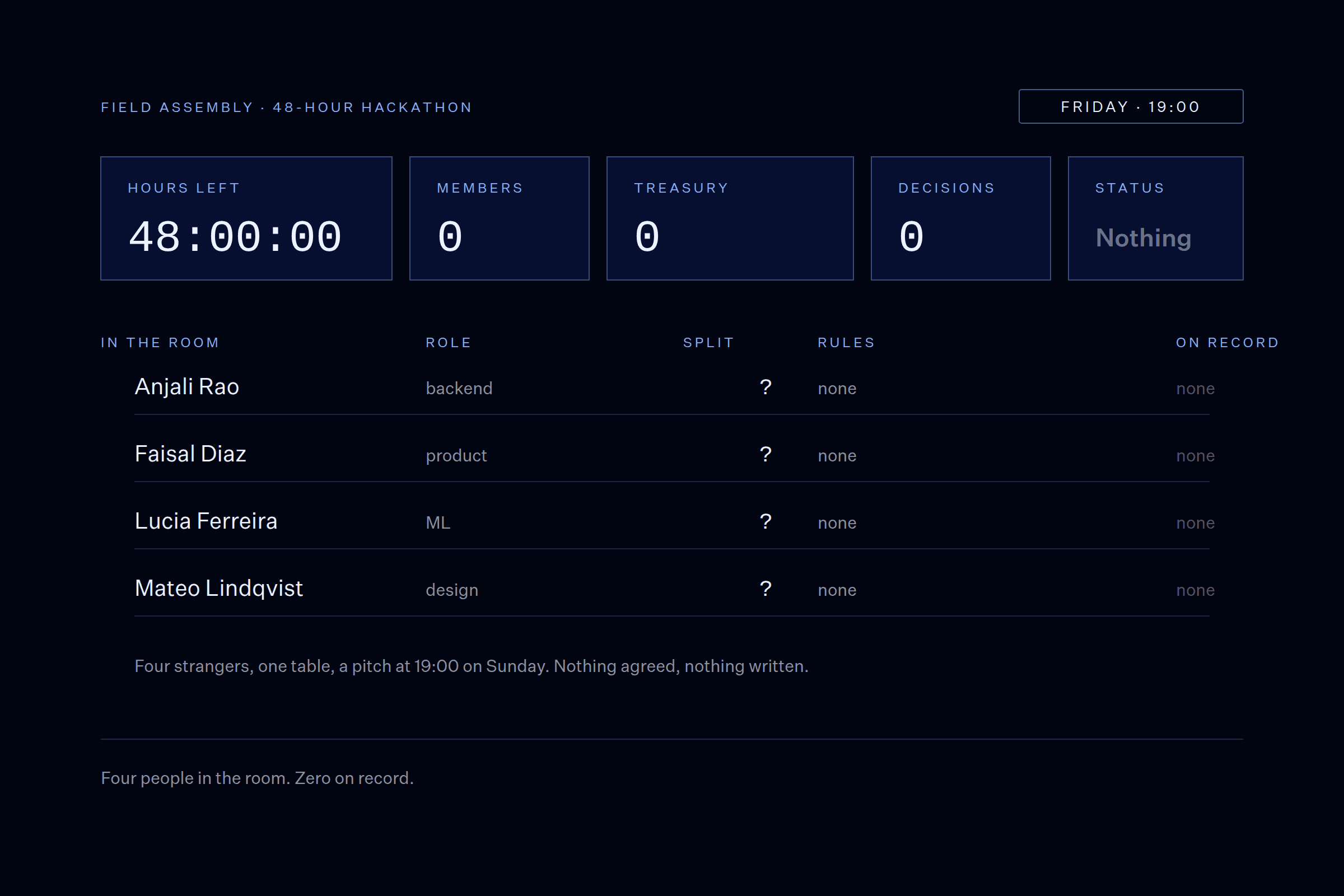This screenshot has height=896, width=1344.
Task: Select the name Lucia Ferreira
Action: (206, 521)
